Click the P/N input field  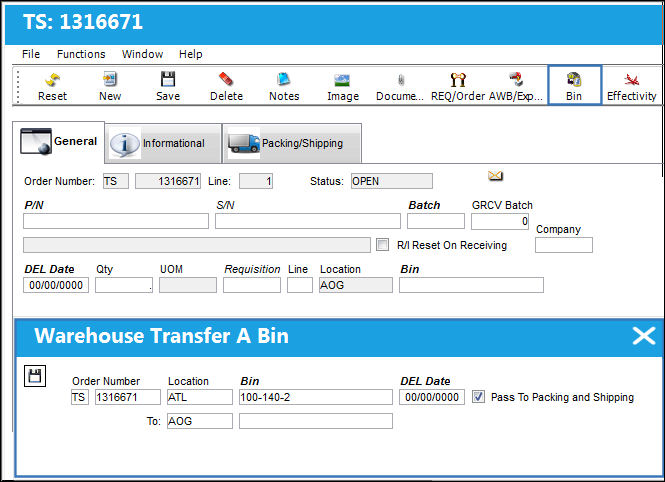(x=116, y=221)
